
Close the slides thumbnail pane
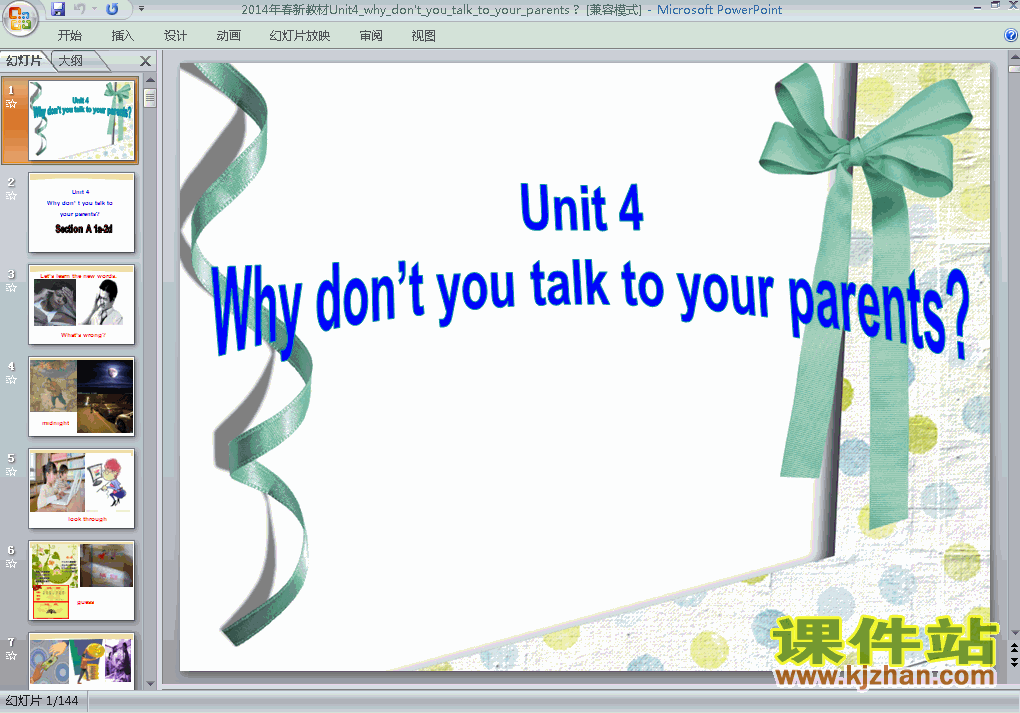coord(146,61)
